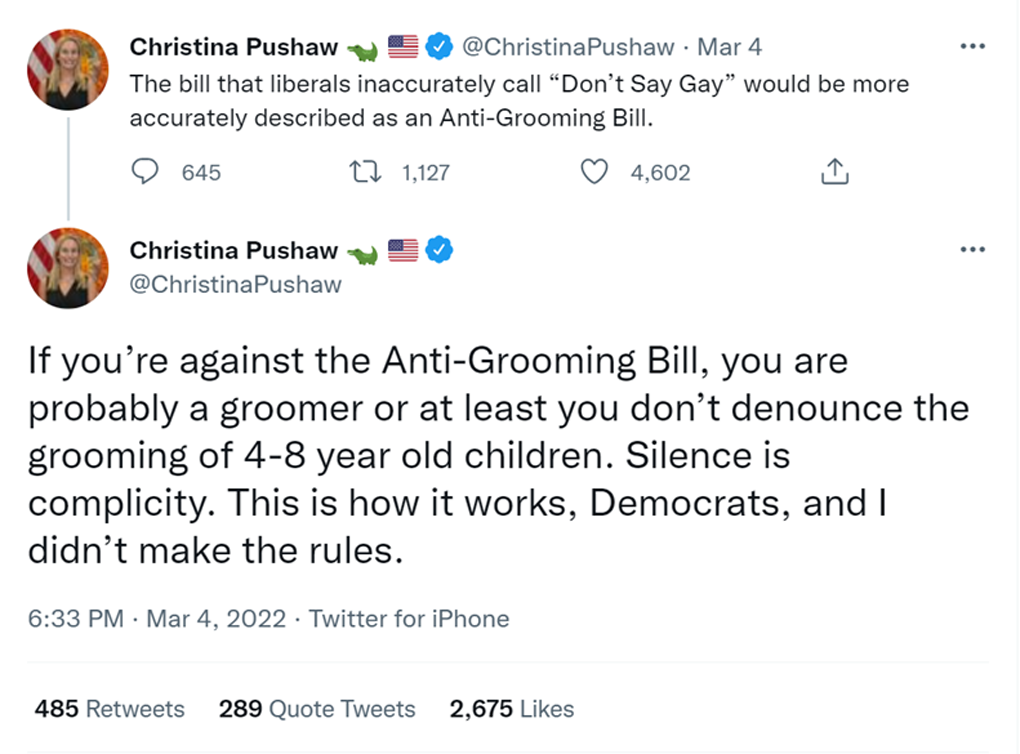Click the verified badge on the first tweet
The image size is (1020, 754).
(439, 46)
